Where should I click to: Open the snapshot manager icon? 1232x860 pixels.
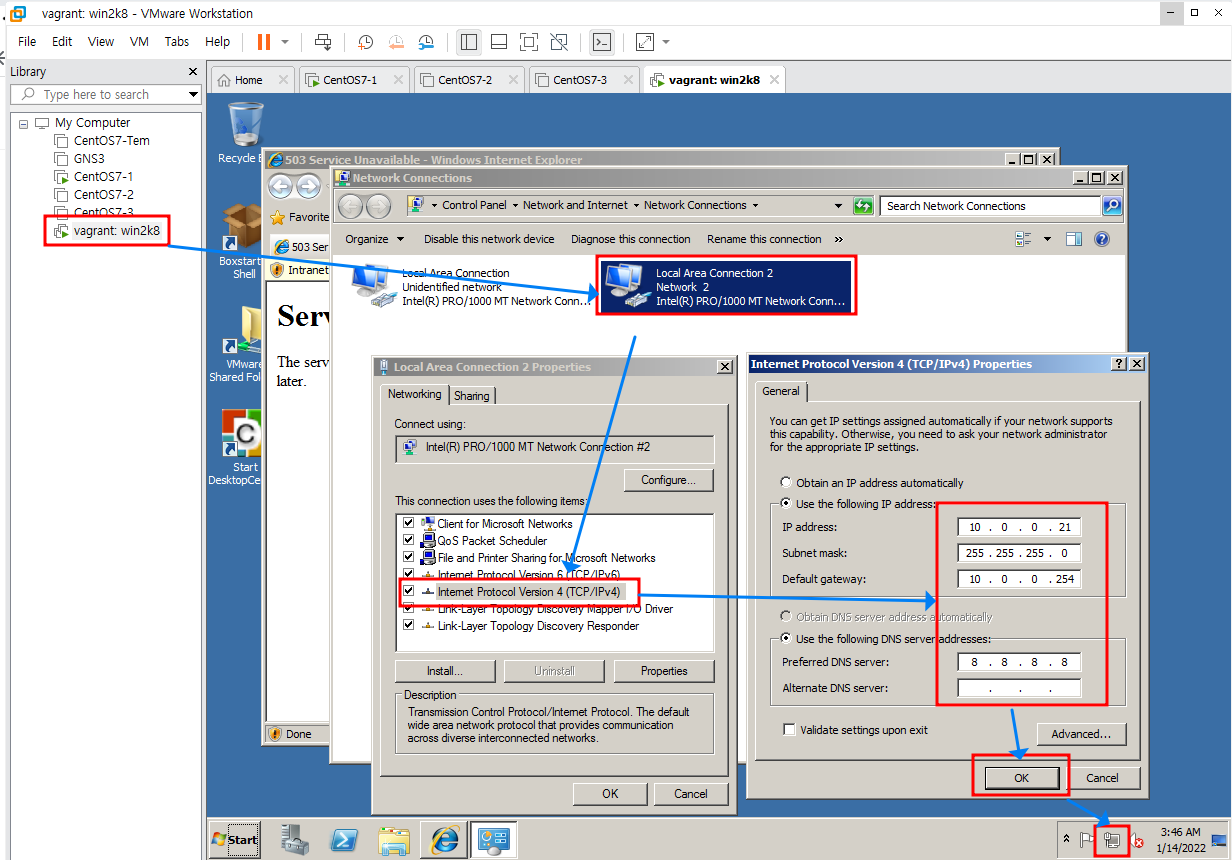pos(427,42)
